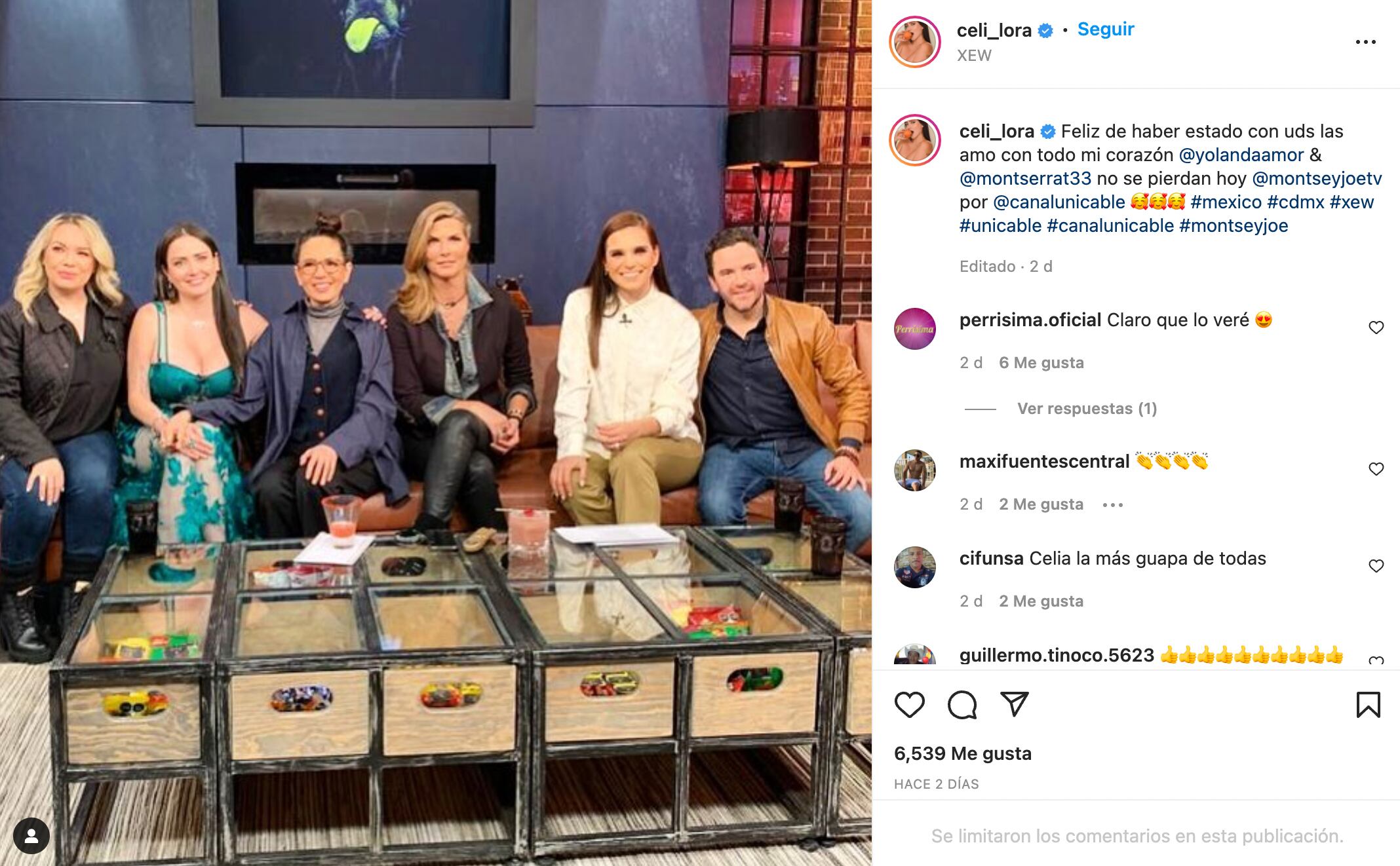The width and height of the screenshot is (1400, 866).
Task: View cifunsa profile avatar
Action: click(915, 567)
